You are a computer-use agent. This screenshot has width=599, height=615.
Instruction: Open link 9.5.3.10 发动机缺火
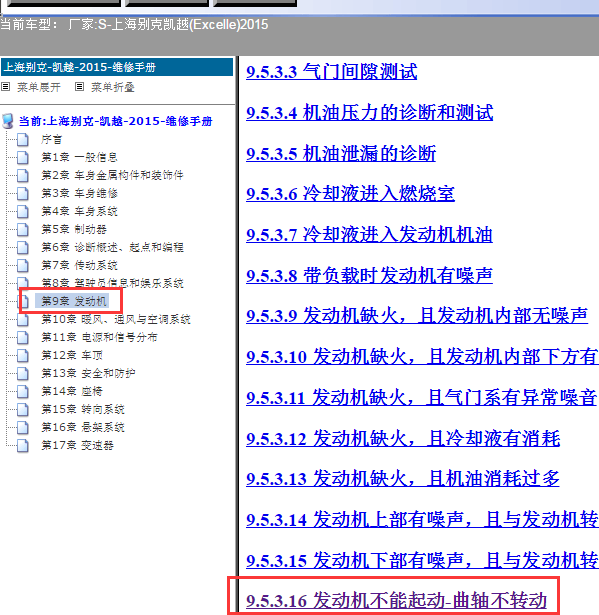[x=422, y=357]
